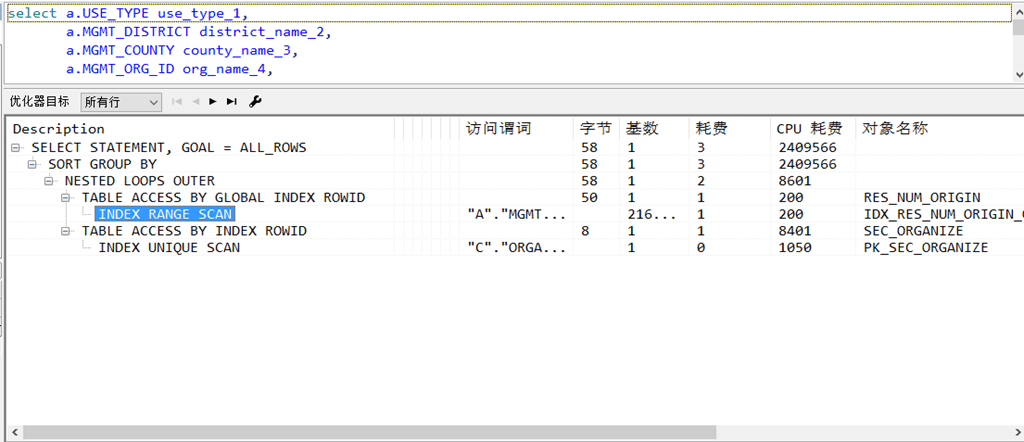Jump to last operation icon

click(x=231, y=102)
